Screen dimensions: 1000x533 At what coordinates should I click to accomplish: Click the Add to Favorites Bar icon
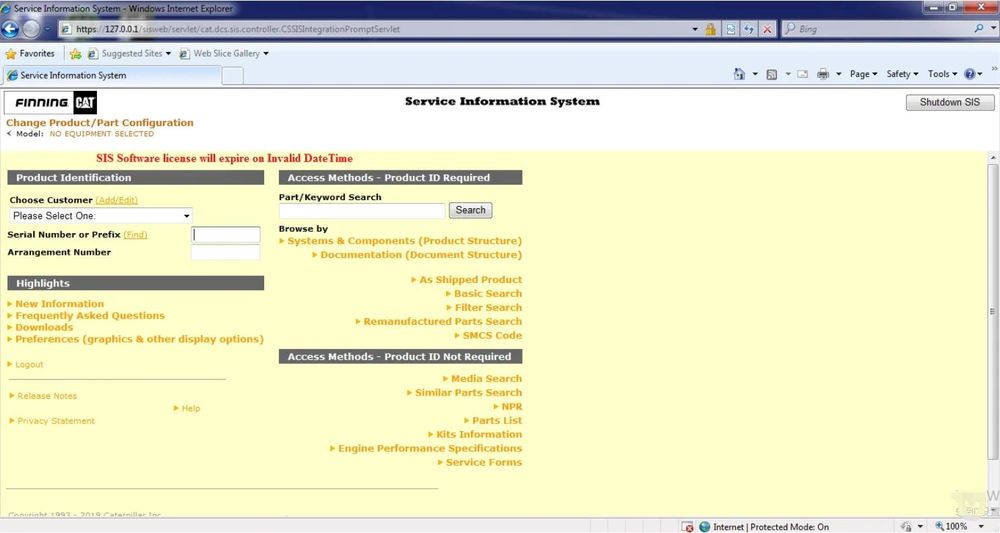(x=76, y=54)
